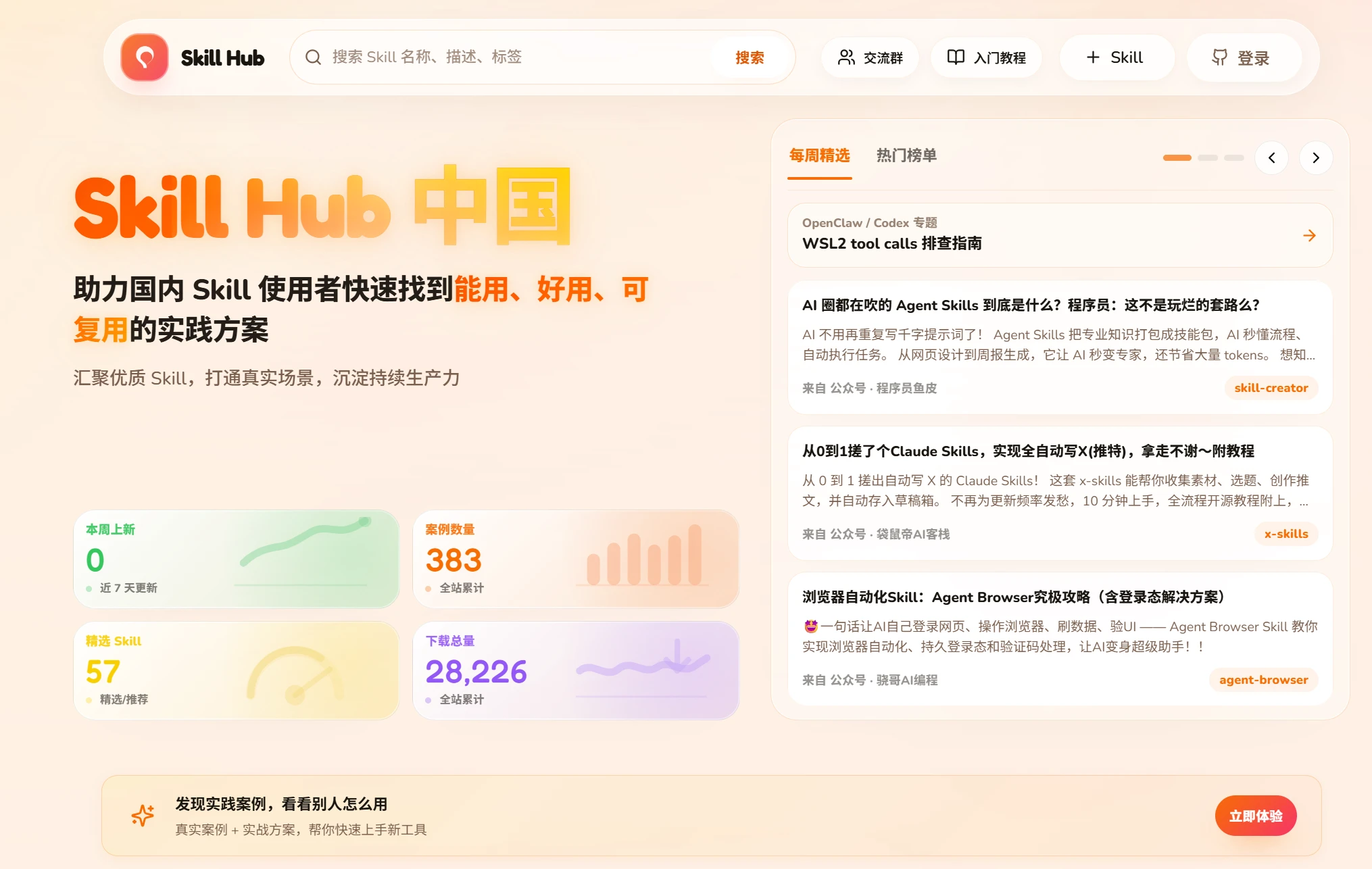Click the Skill Hub 中国 hero title
This screenshot has width=1372, height=869.
322,205
